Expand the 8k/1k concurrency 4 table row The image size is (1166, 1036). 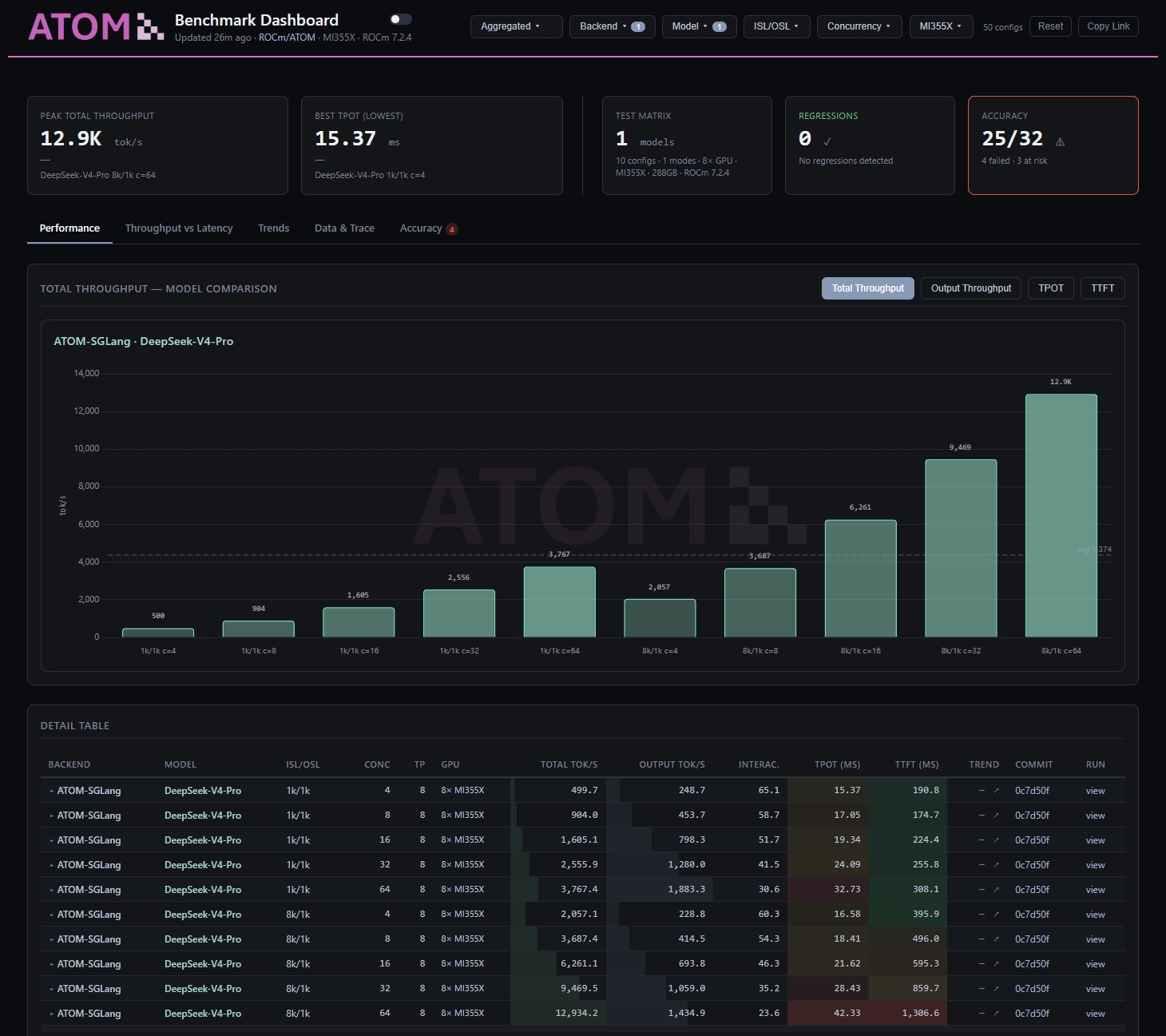[x=52, y=915]
